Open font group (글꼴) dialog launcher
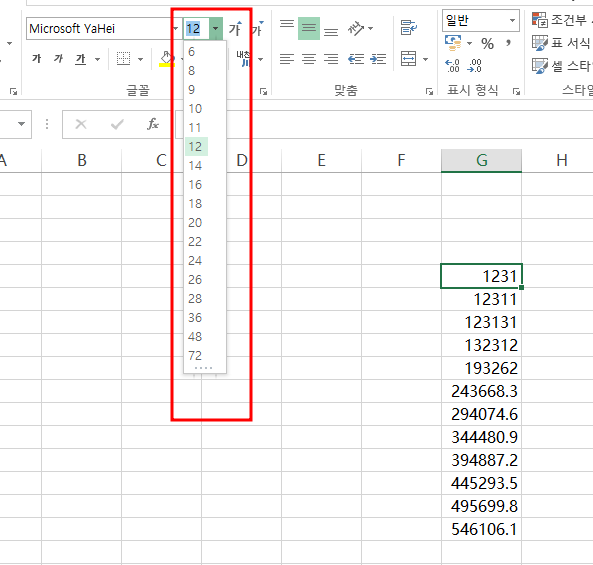Screen dimensions: 593x565 264,92
